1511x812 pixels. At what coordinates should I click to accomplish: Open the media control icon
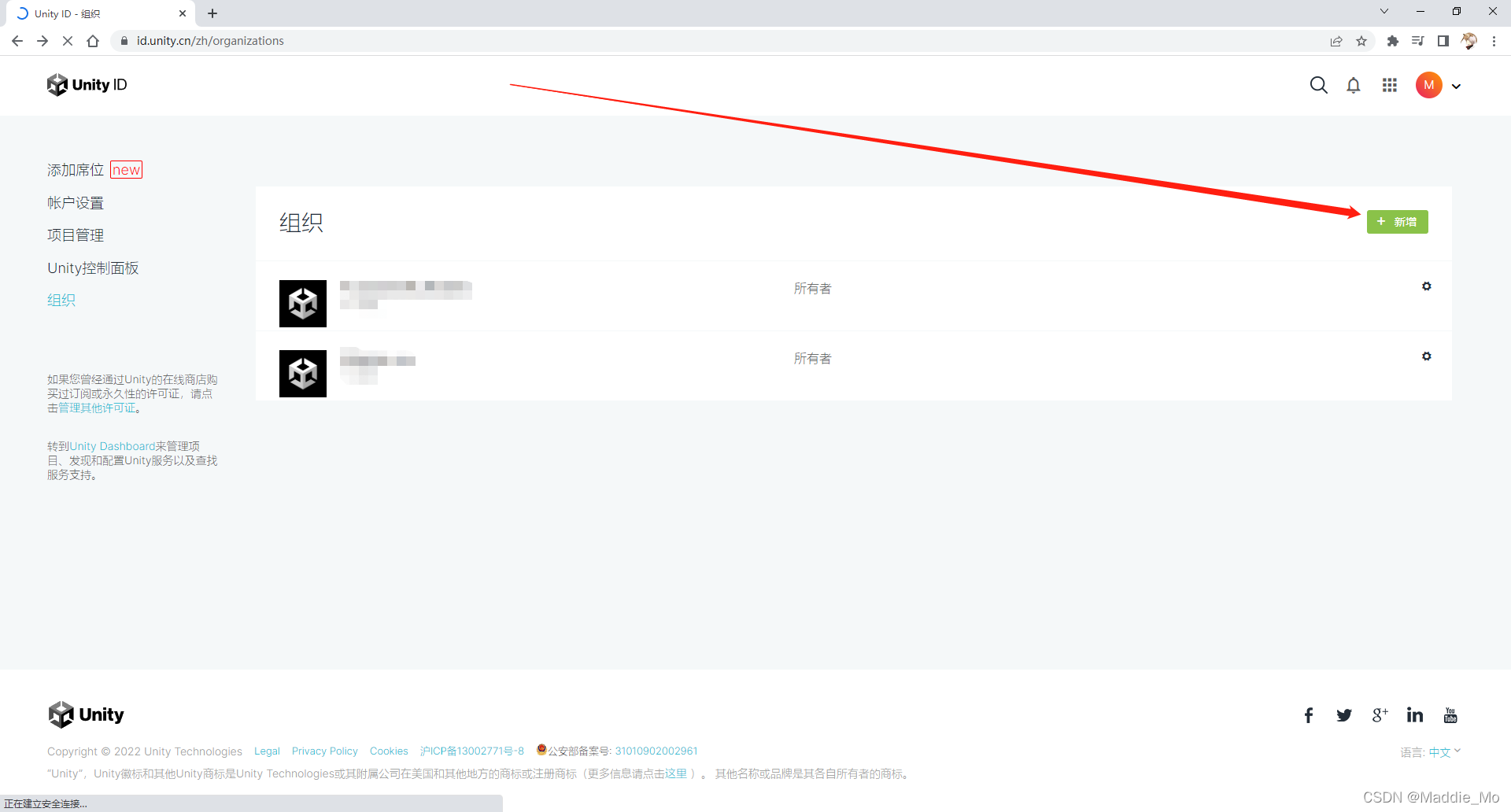(x=1418, y=41)
